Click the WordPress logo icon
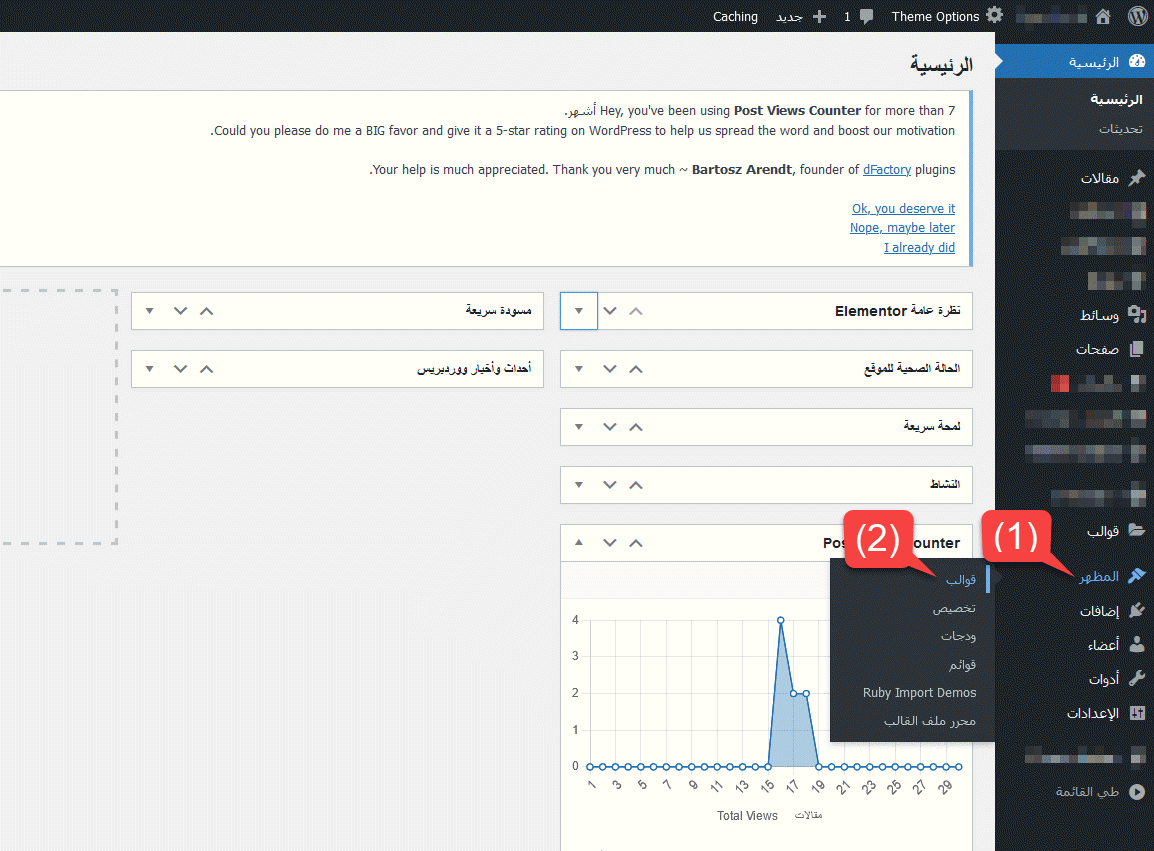 1137,16
